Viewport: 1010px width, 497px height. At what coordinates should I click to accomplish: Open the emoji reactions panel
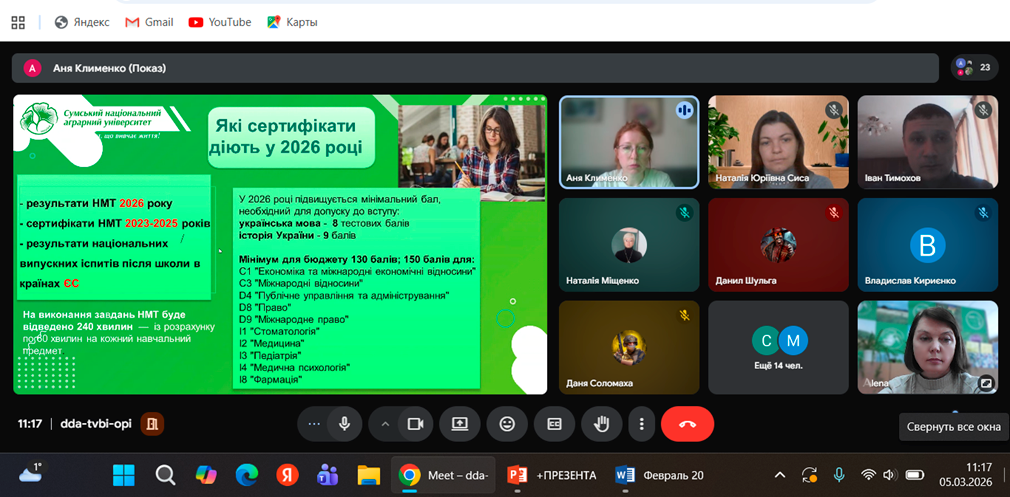[507, 423]
